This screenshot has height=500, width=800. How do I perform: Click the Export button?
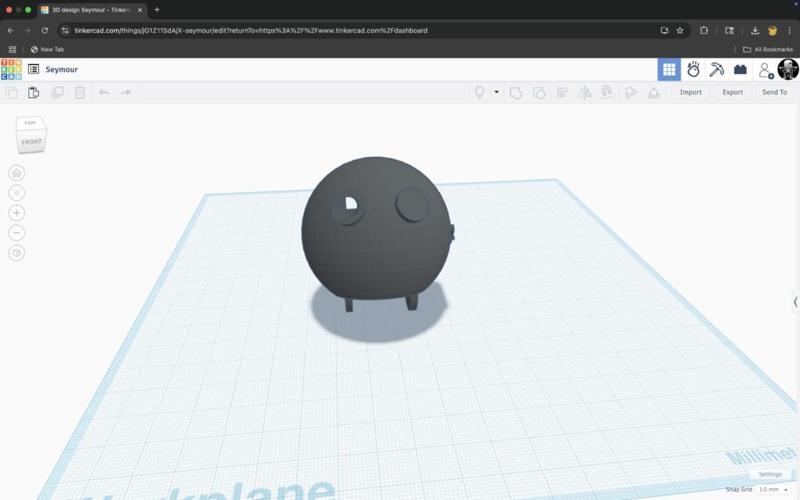(733, 92)
